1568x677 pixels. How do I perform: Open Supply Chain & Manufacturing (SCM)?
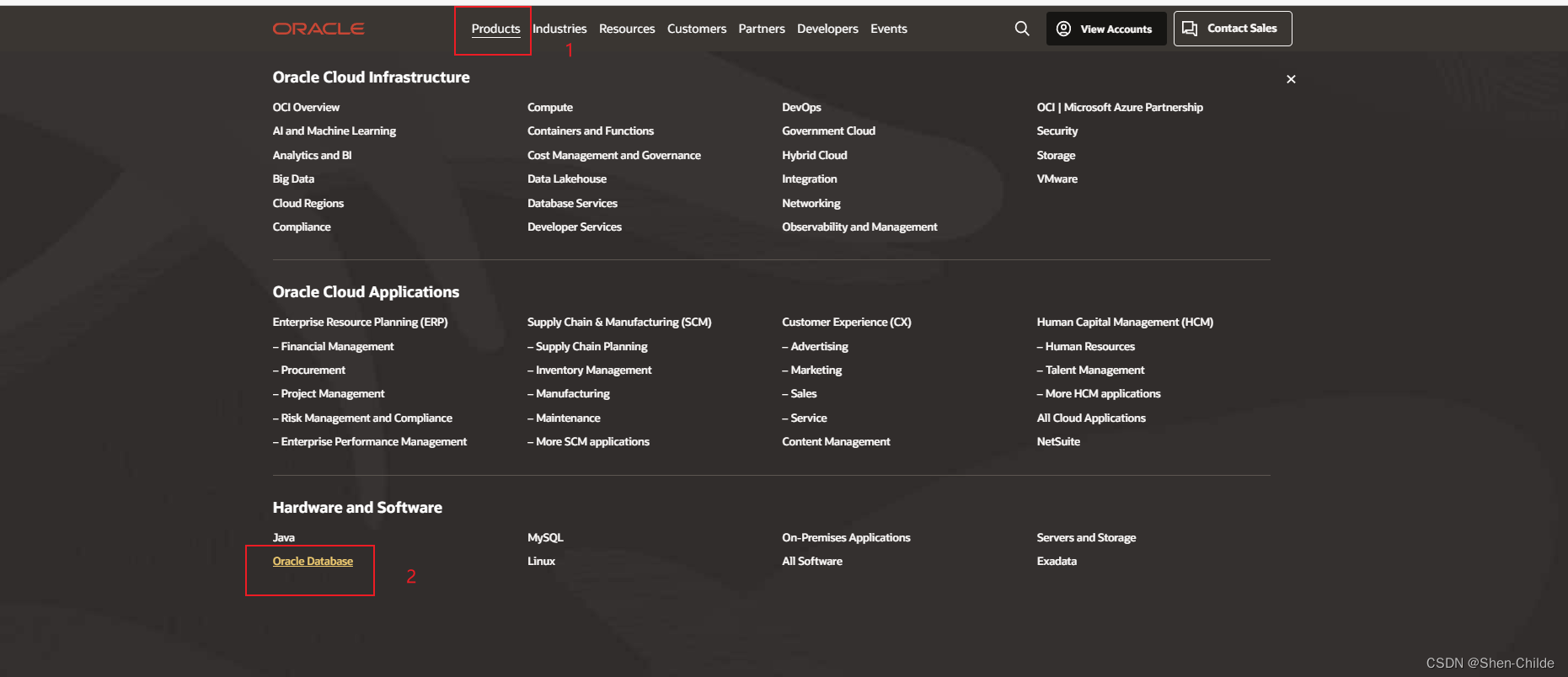[619, 322]
